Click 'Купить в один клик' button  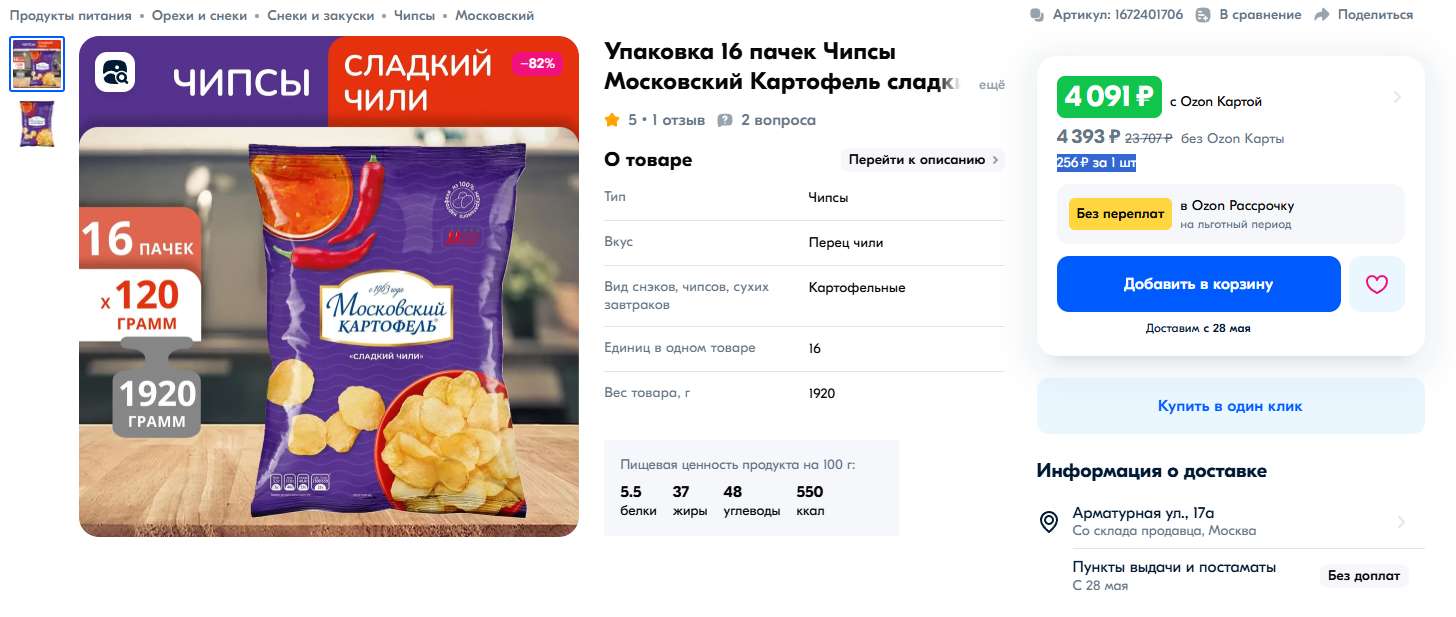pos(1230,406)
